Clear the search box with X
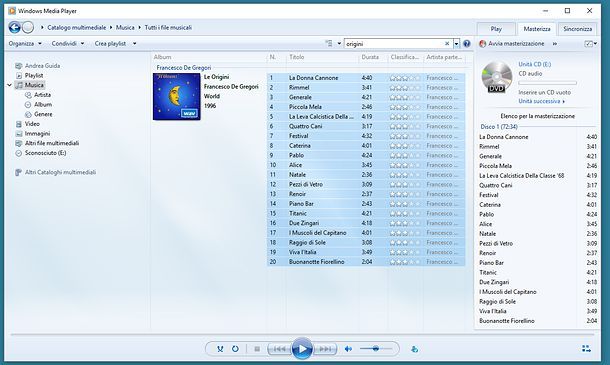 pos(447,44)
